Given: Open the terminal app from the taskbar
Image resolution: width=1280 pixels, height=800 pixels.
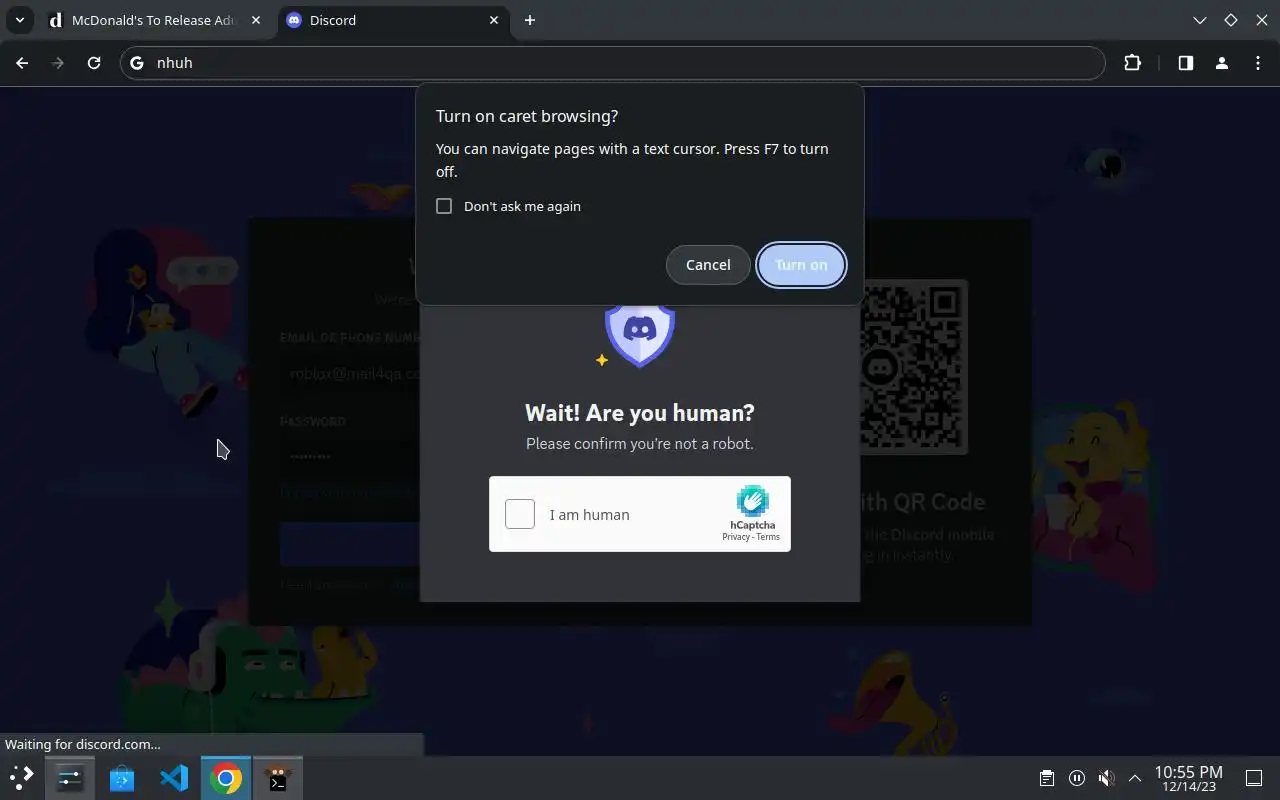Looking at the screenshot, I should click(278, 777).
